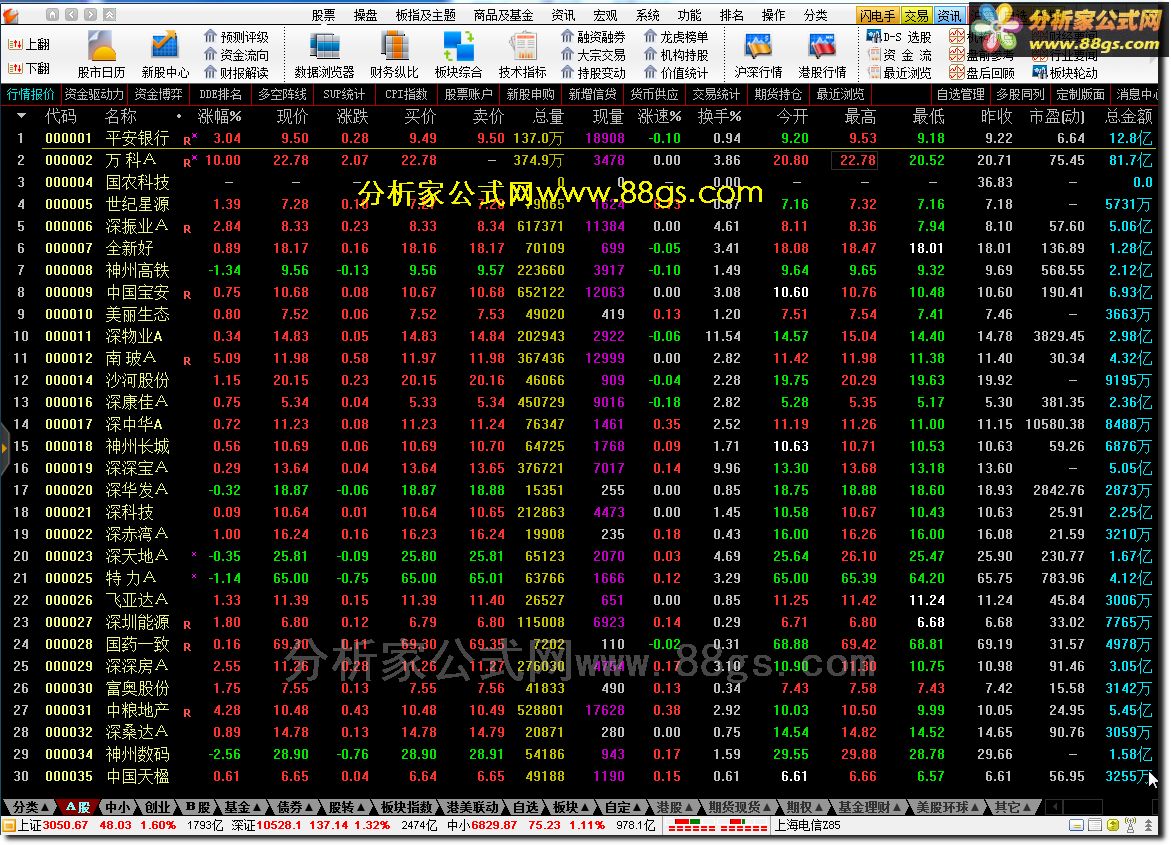
Task: Open the 宏观 menu
Action: click(x=605, y=15)
